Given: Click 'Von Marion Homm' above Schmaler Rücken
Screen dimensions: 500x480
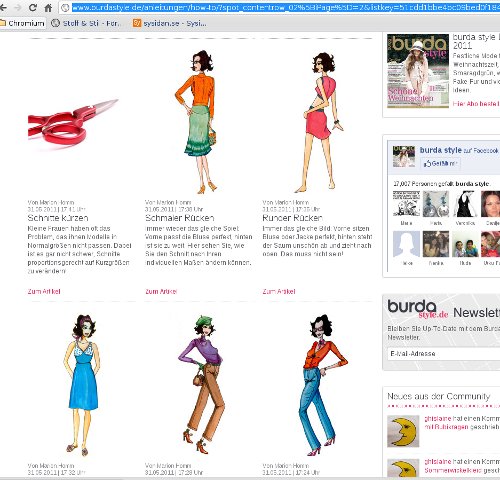Looking at the screenshot, I should tap(168, 202).
